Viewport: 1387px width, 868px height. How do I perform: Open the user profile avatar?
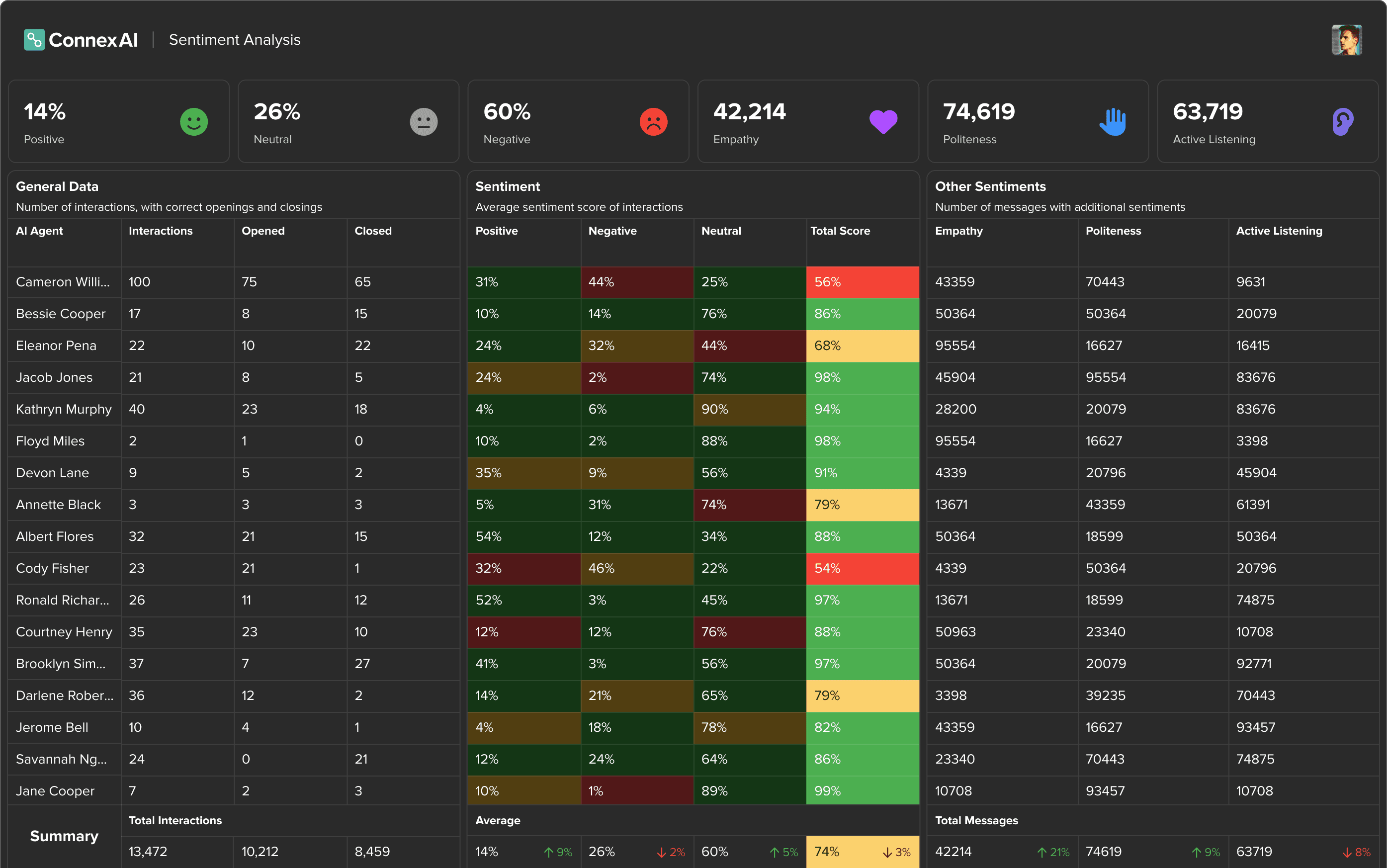pos(1346,40)
